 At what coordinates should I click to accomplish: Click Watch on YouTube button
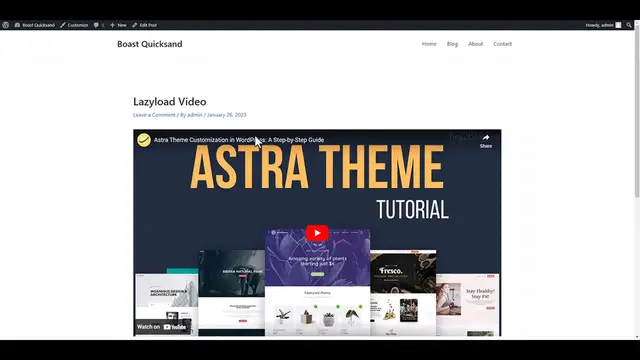162,327
